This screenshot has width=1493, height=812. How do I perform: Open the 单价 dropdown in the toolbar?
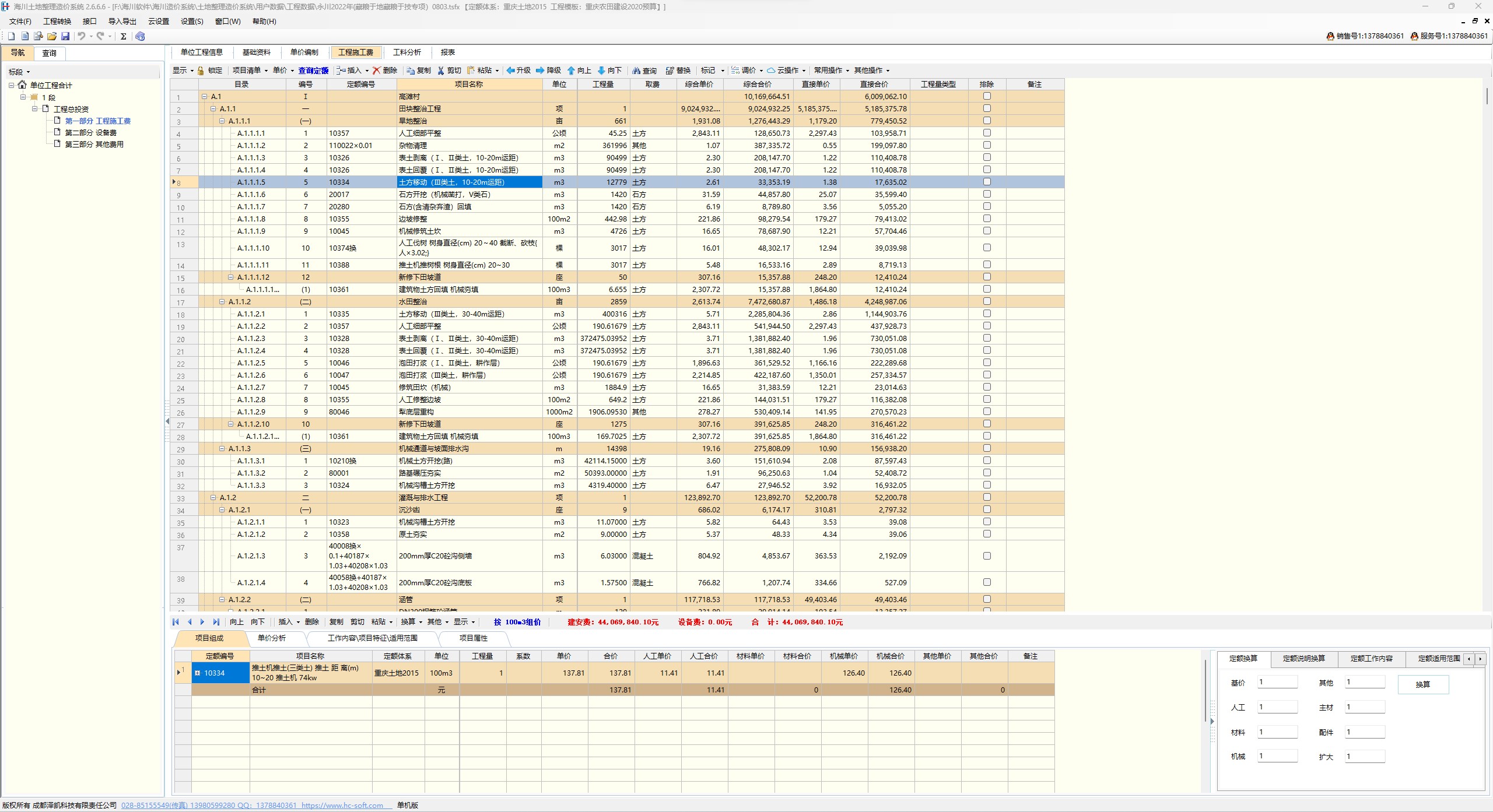coord(283,71)
